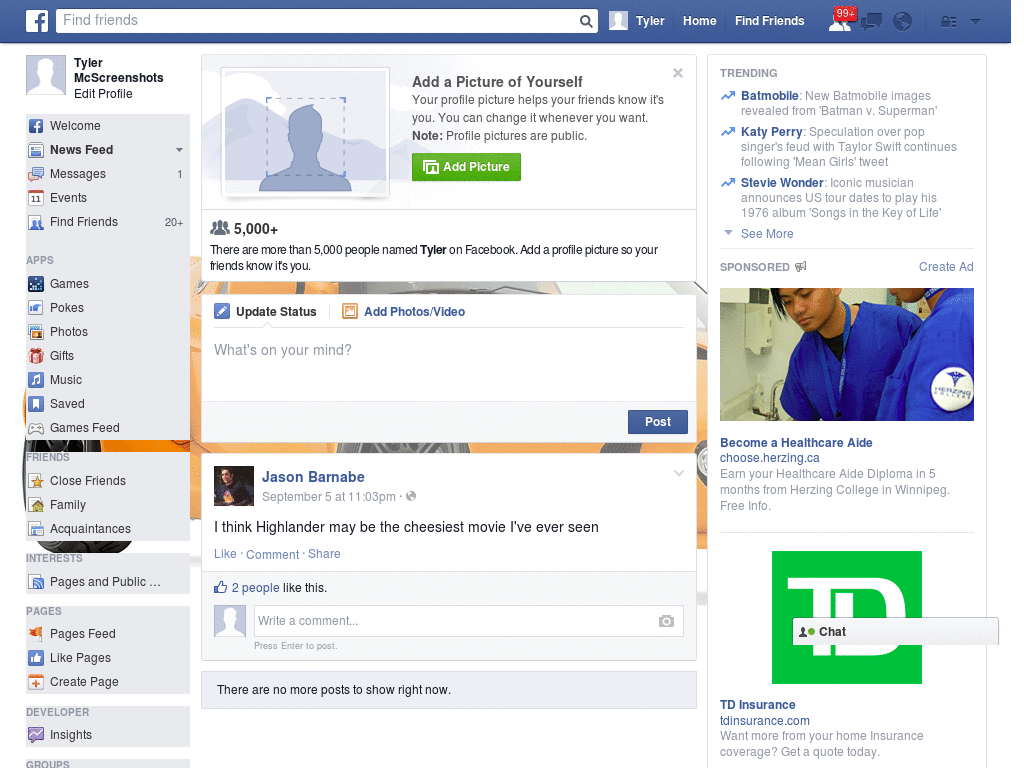
Task: Expand See More under Trending
Action: pyautogui.click(x=767, y=234)
